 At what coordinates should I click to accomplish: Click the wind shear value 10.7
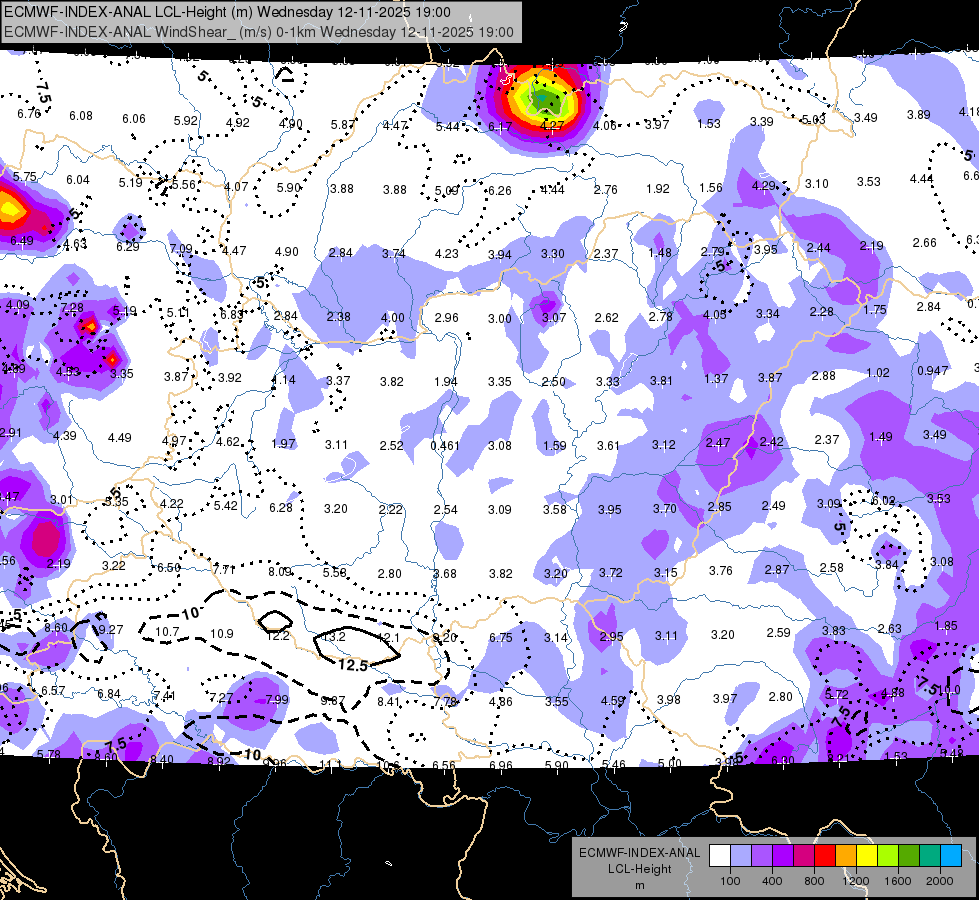click(x=167, y=632)
